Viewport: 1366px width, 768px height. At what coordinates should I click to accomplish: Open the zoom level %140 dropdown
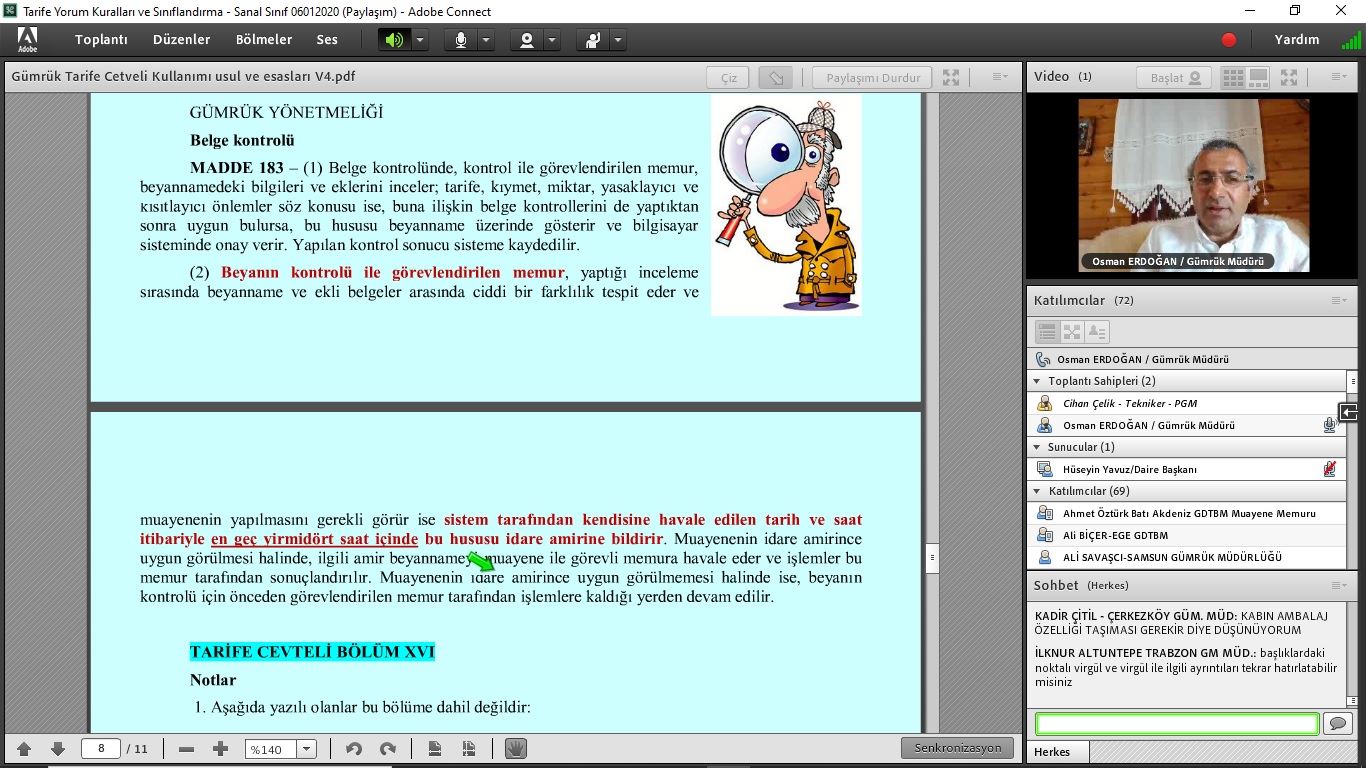(x=306, y=749)
